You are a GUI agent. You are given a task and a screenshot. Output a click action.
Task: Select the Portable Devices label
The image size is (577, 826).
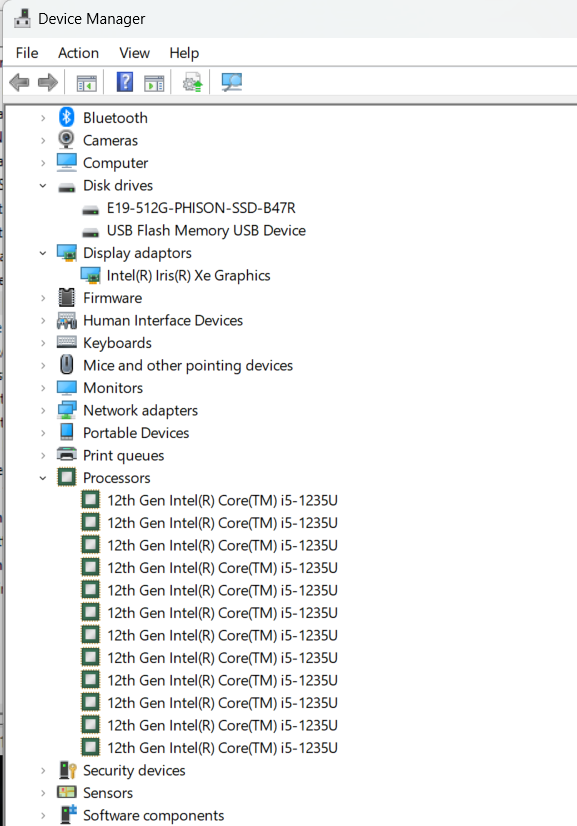point(136,433)
